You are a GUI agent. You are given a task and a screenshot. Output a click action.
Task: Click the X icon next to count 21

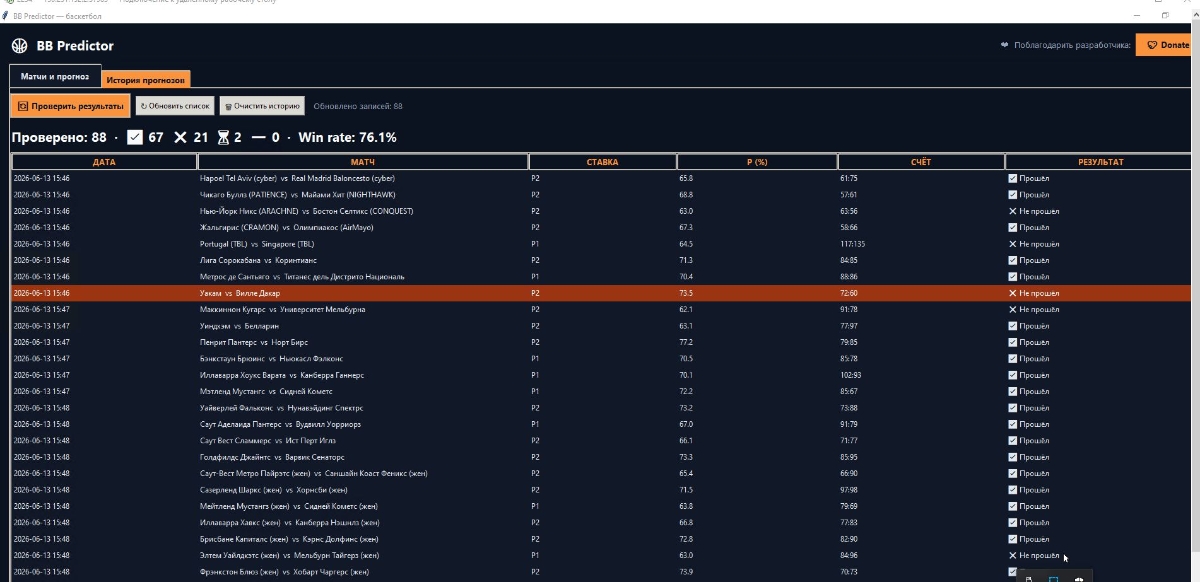(180, 137)
